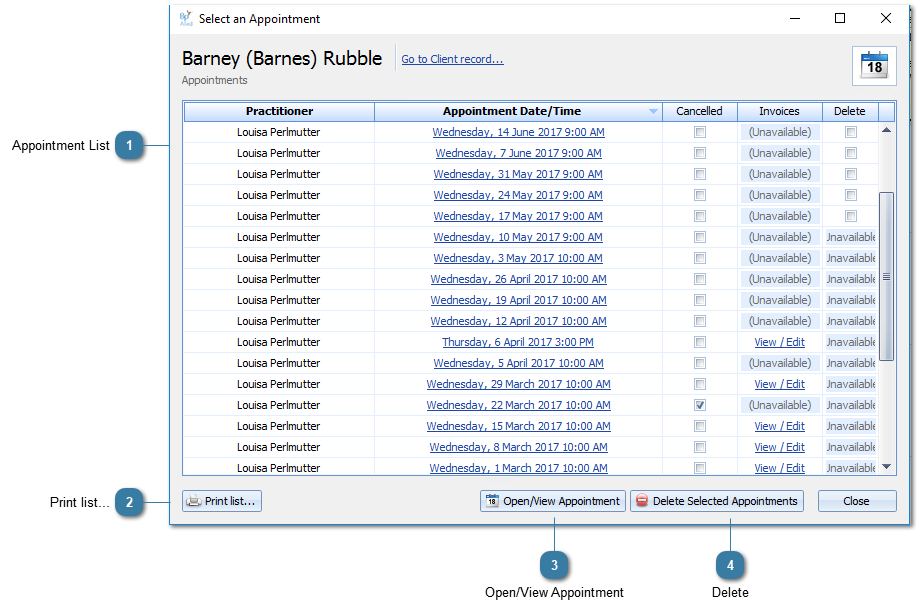View / Edit invoice for 8 March 2017

pos(779,447)
